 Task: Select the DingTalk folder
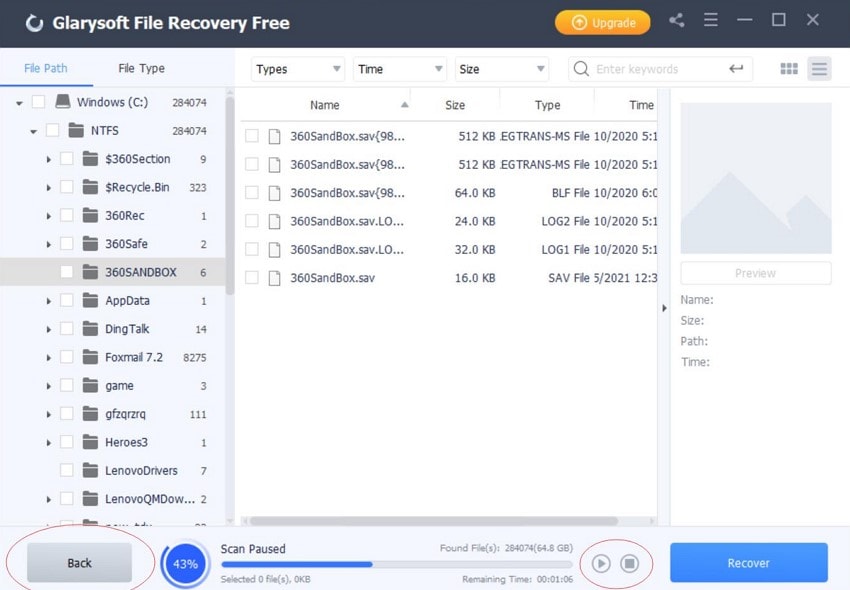point(127,329)
